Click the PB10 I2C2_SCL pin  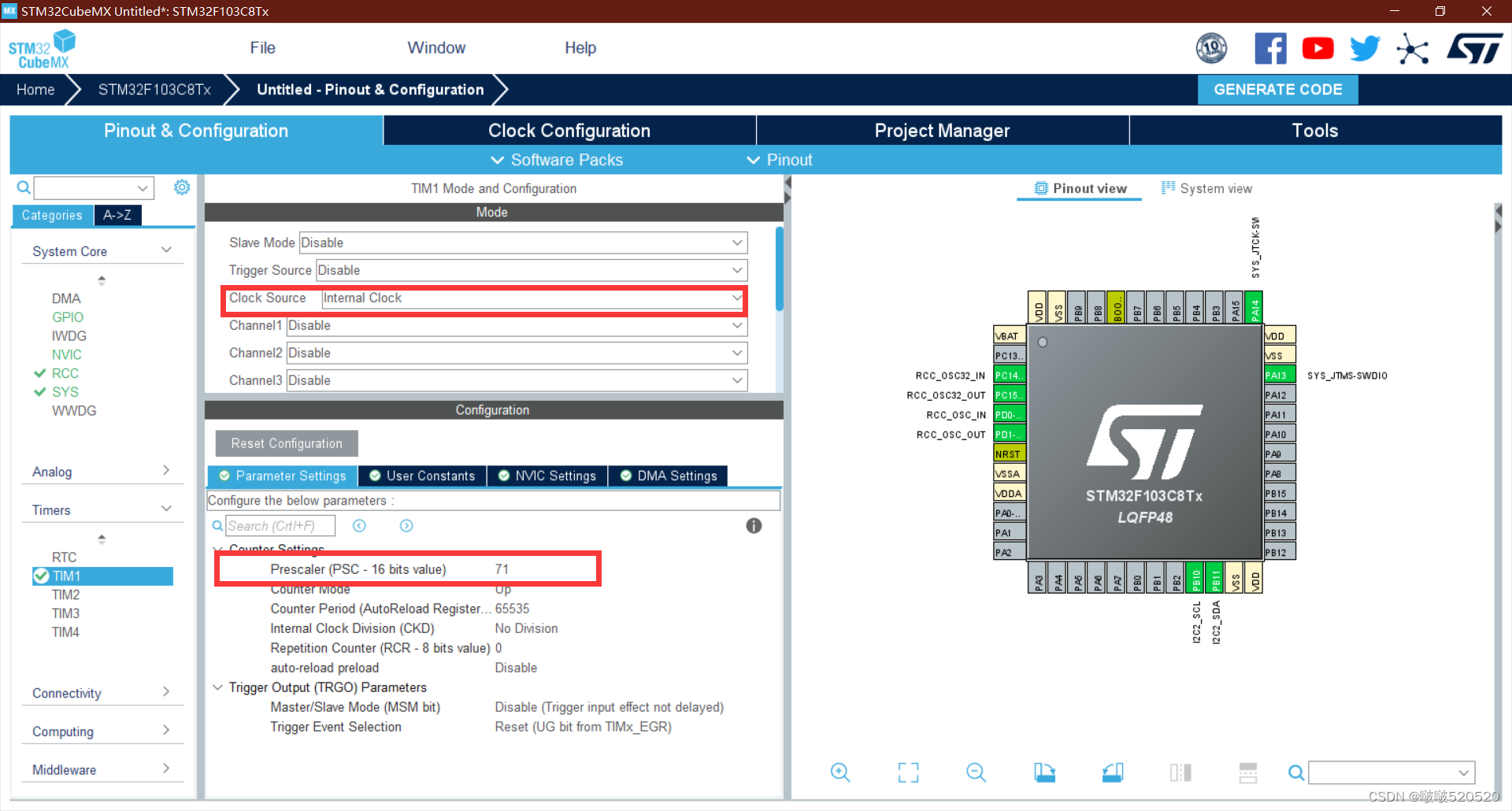tap(1195, 578)
